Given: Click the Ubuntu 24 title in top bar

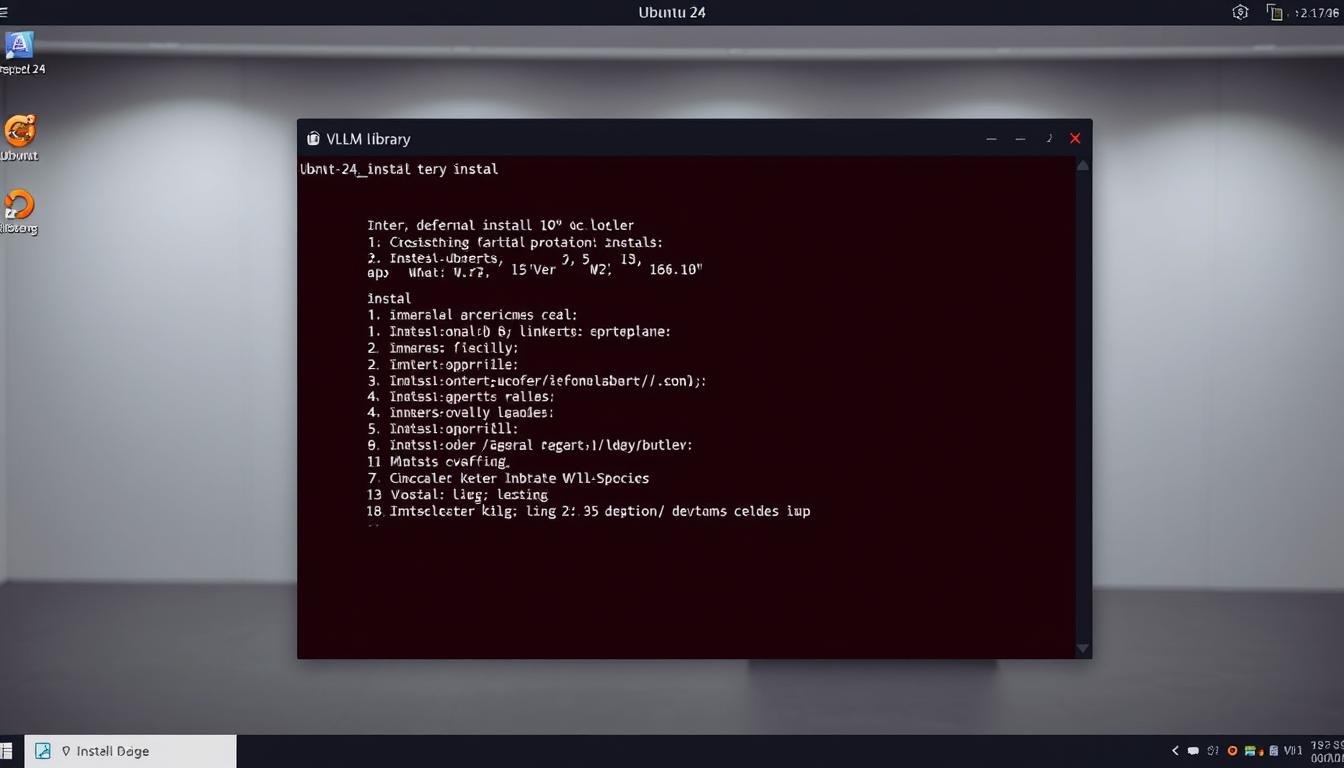Looking at the screenshot, I should click(672, 12).
